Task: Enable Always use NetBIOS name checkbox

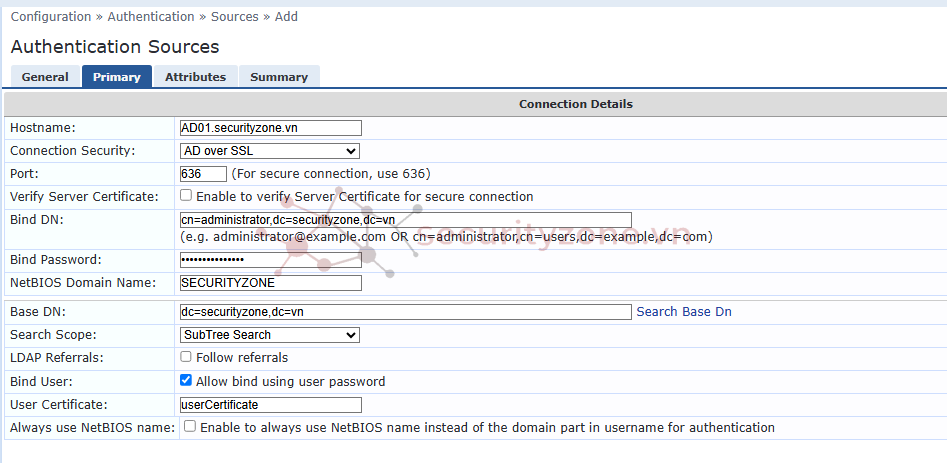Action: tap(190, 427)
